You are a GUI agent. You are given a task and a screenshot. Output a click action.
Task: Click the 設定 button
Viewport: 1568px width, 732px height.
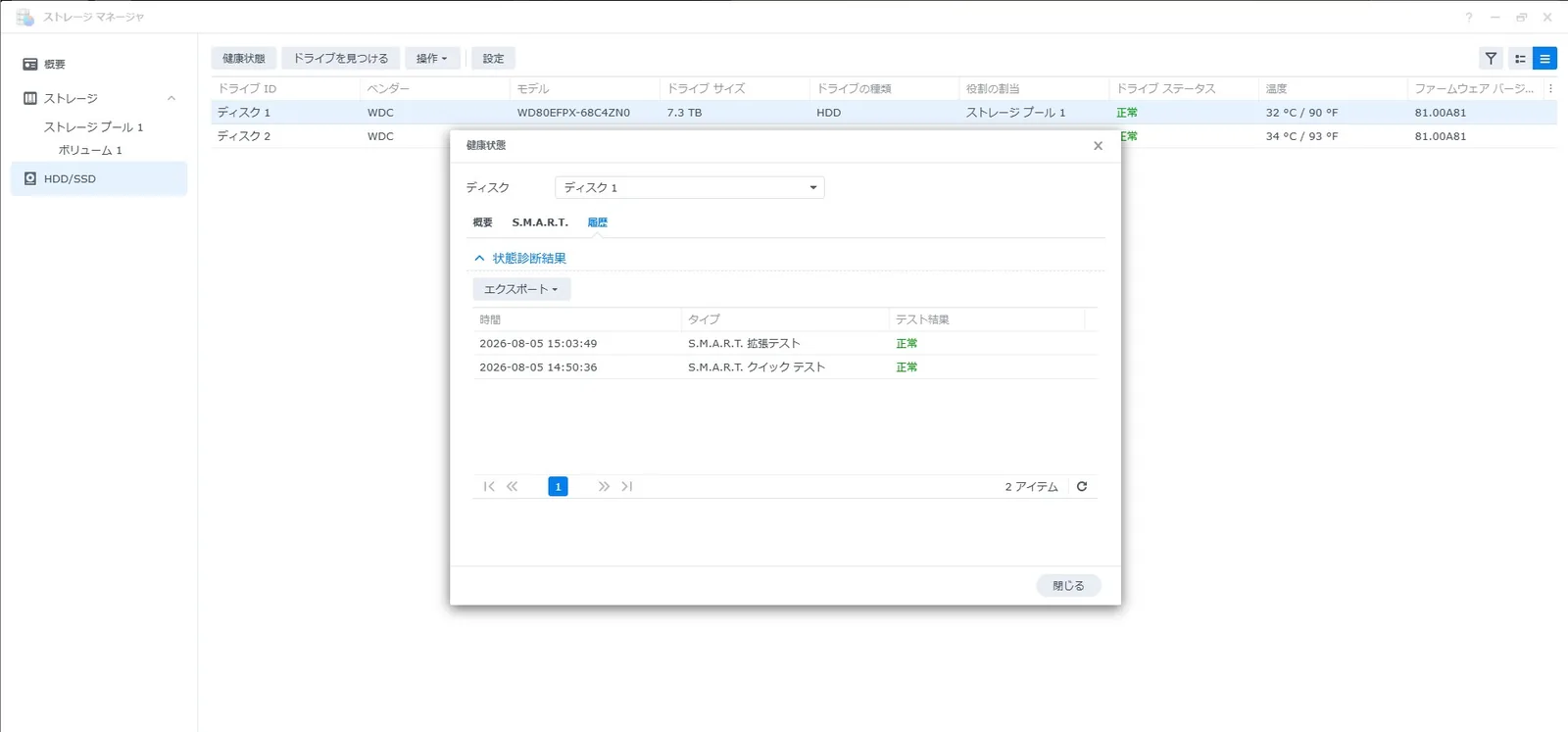tap(493, 59)
